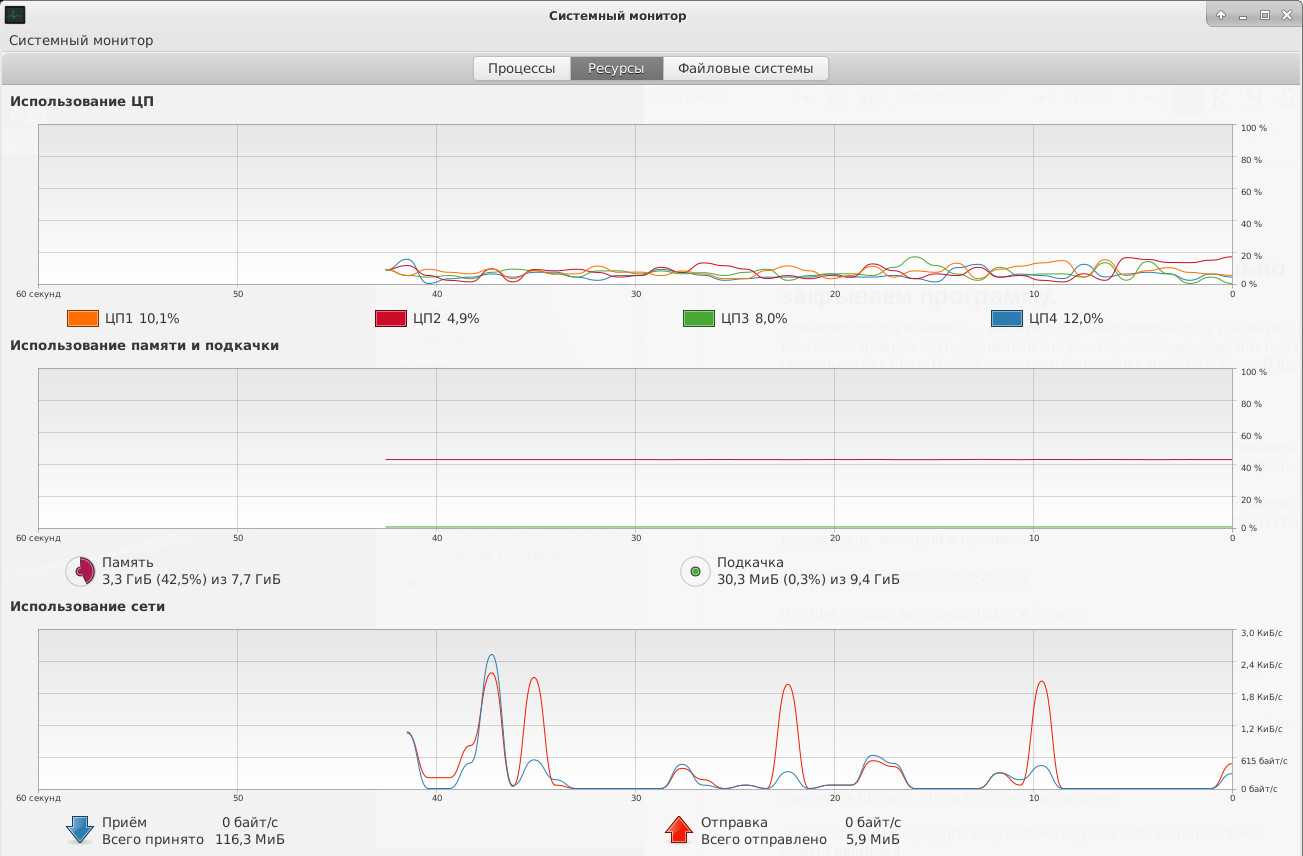Open the «Файловые системы» tab

745,69
